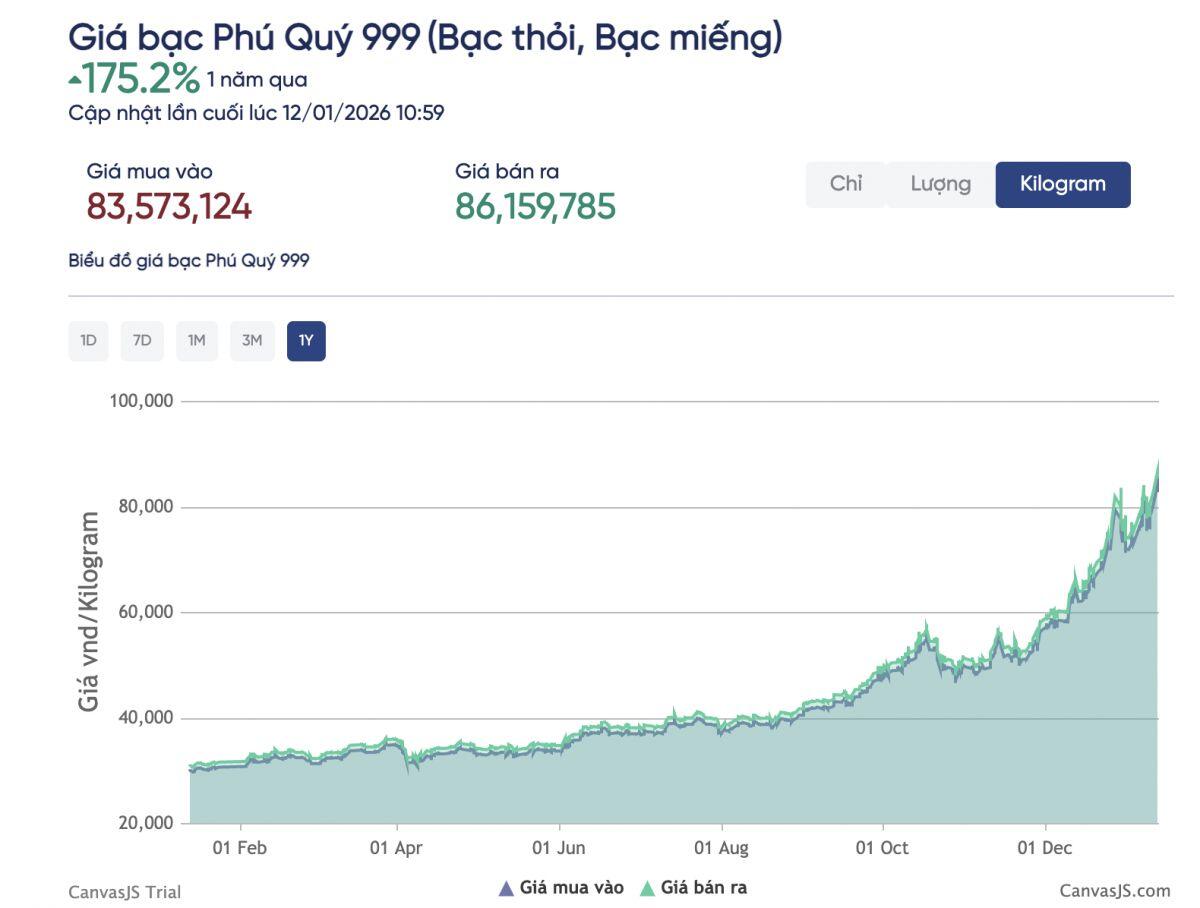Select the 1M range button
Screen dimensions: 1200x908
pyautogui.click(x=196, y=341)
